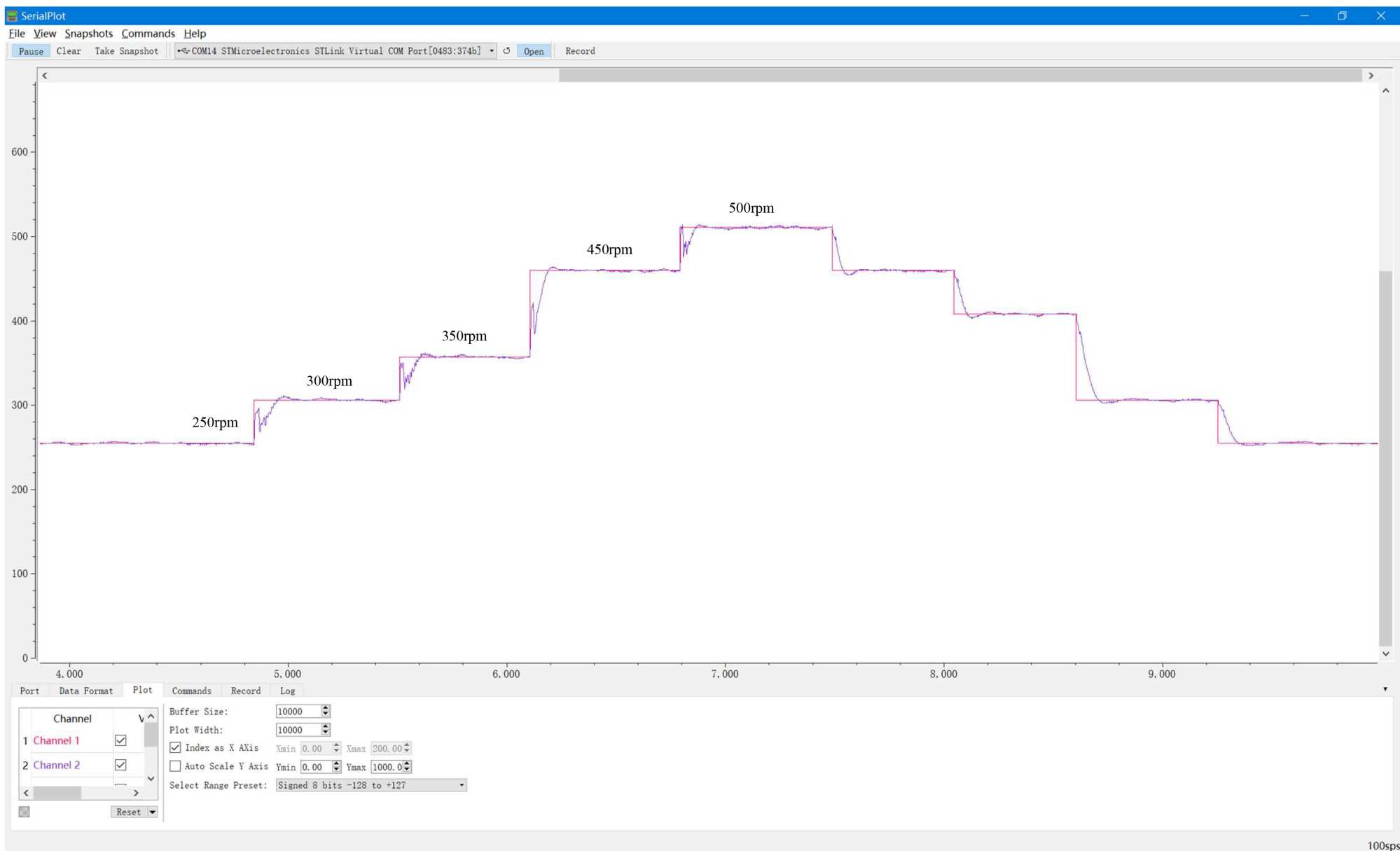
Task: Click Take Snapshot in toolbar
Action: (126, 51)
